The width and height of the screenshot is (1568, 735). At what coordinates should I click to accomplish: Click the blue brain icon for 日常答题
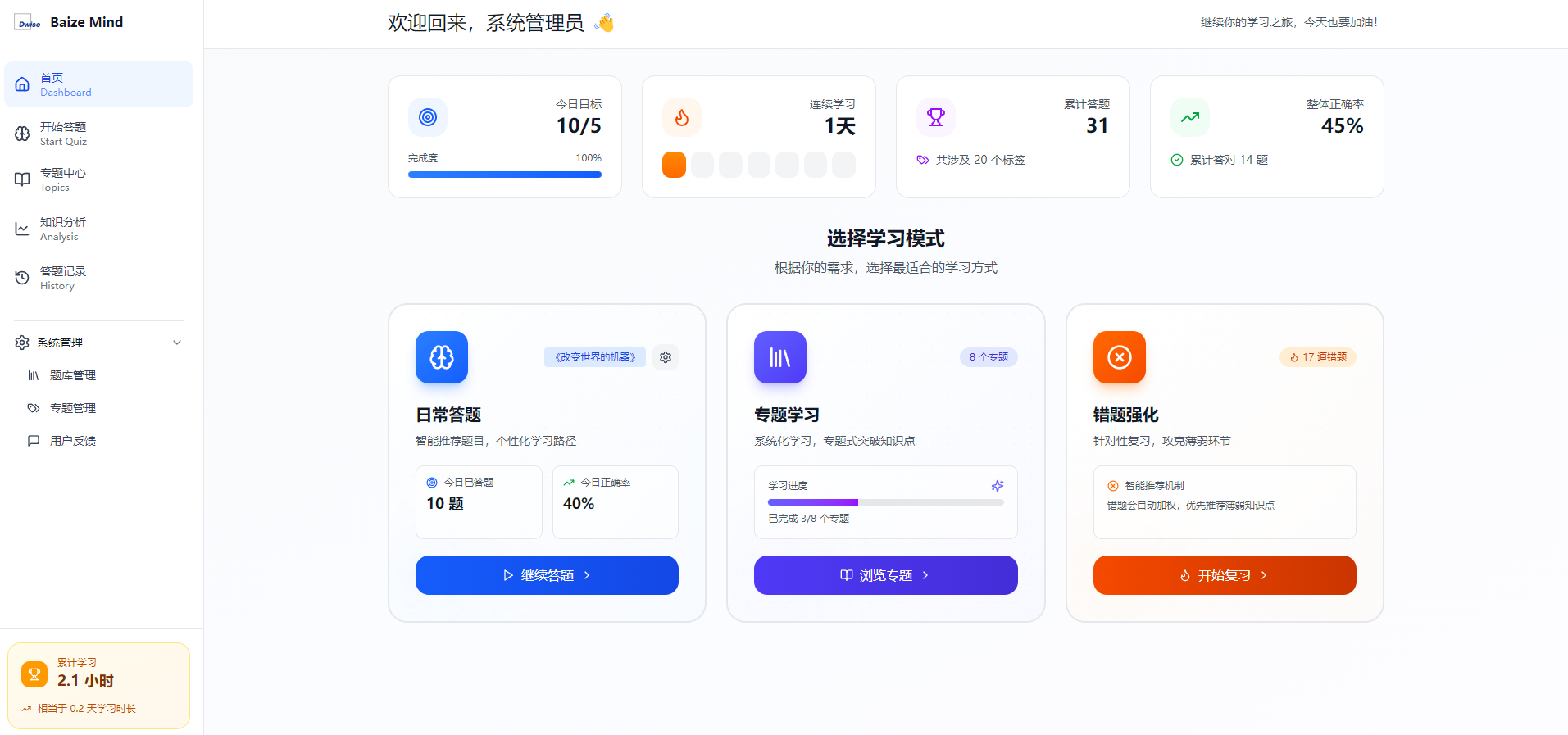click(442, 357)
